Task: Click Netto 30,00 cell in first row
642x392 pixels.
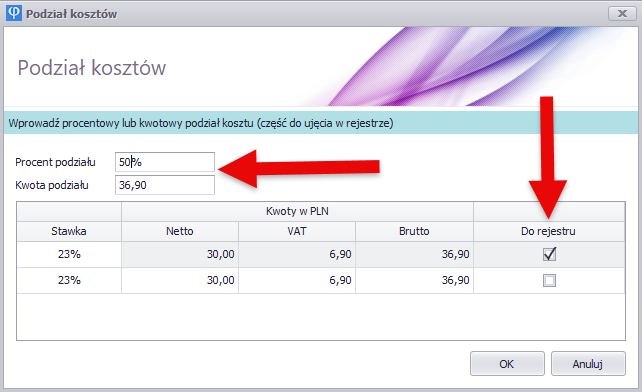Action: click(x=180, y=254)
